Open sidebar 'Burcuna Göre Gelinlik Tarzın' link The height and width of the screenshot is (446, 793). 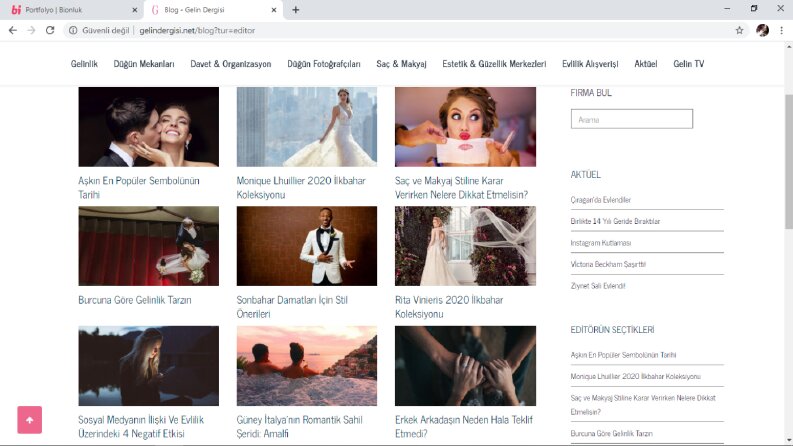(x=611, y=433)
